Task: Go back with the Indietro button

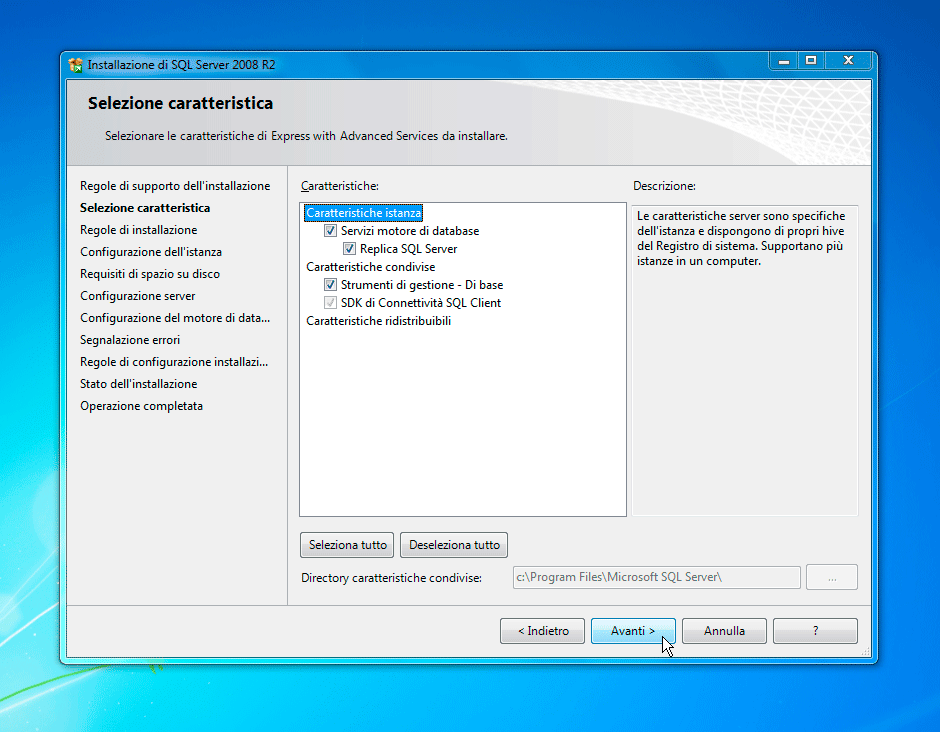Action: [x=543, y=631]
